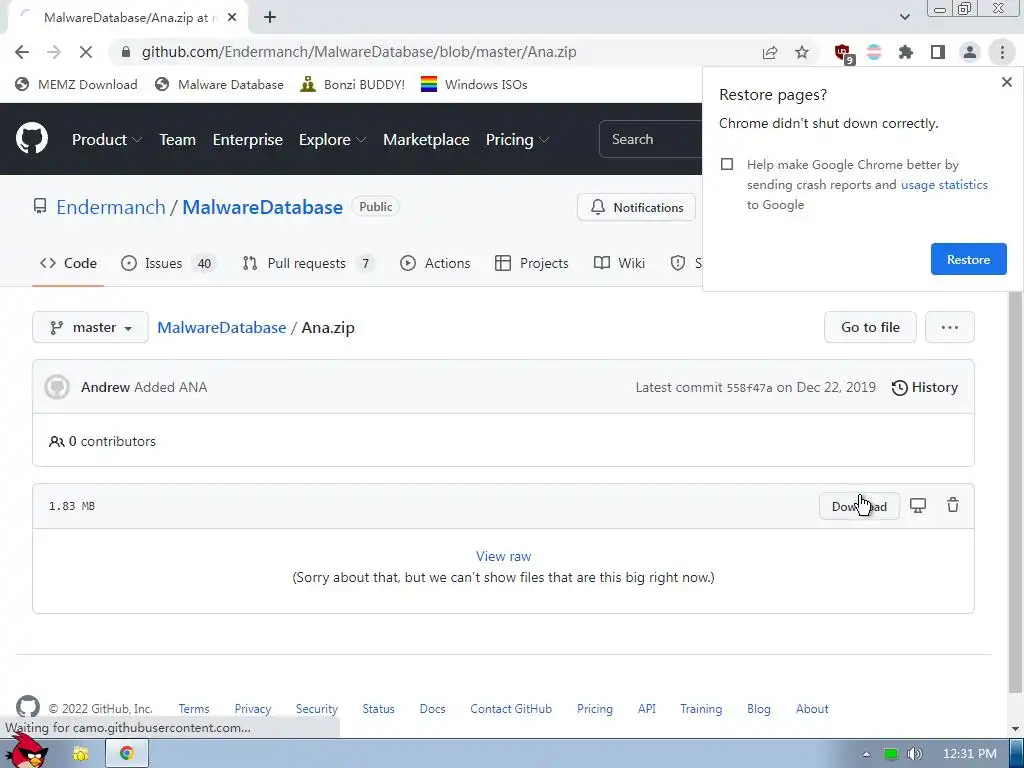Click the footer About link
1024x768 pixels.
[x=812, y=709]
